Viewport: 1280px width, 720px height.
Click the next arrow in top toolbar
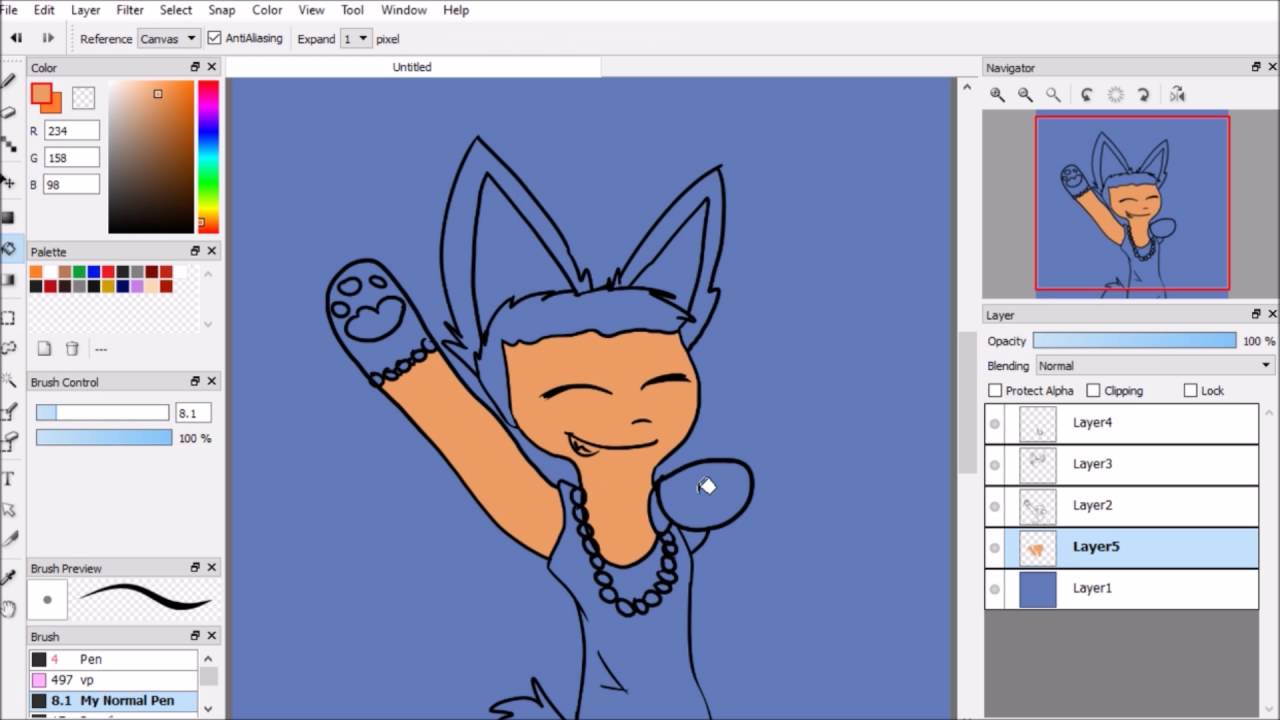(47, 38)
